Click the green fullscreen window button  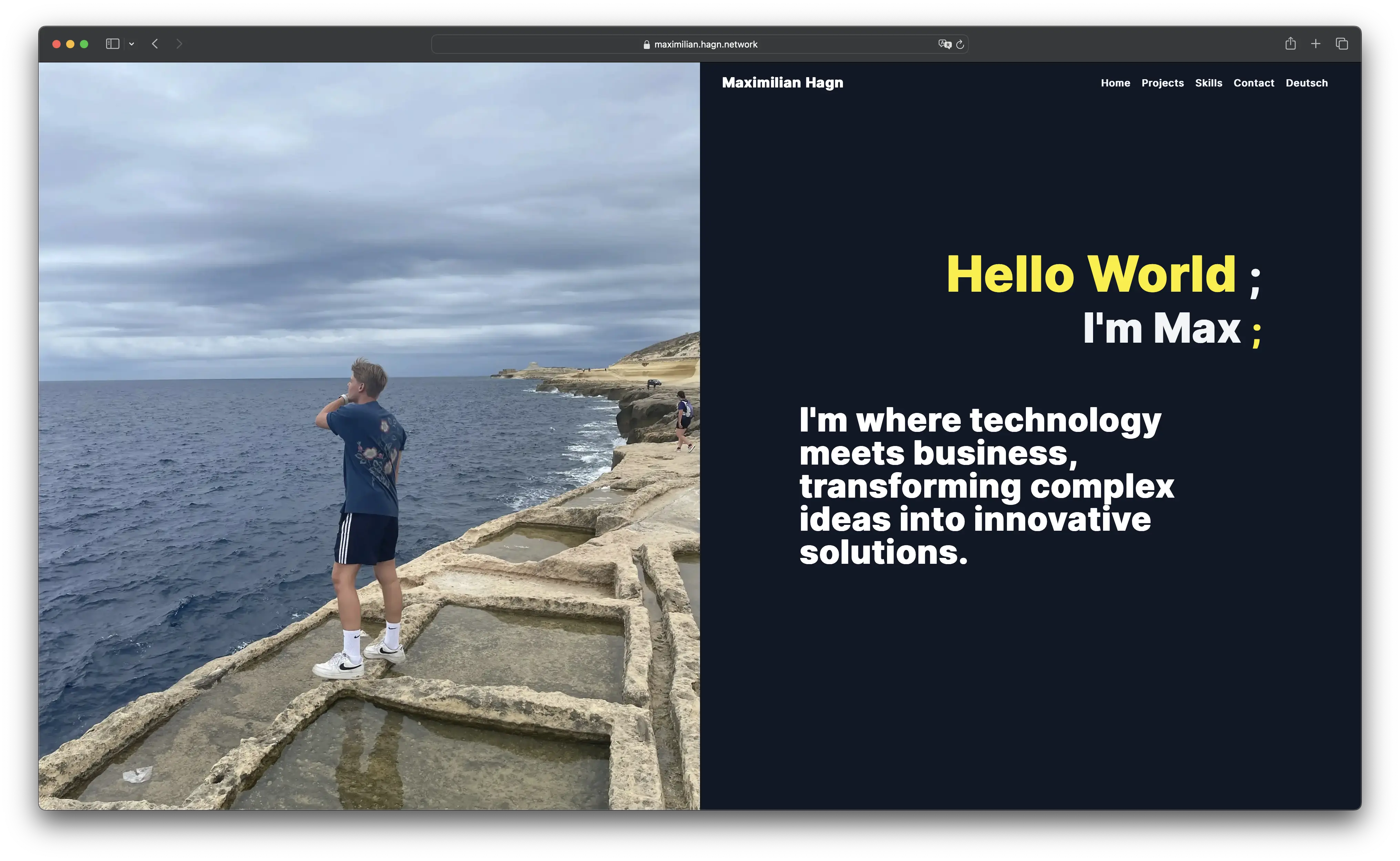84,44
